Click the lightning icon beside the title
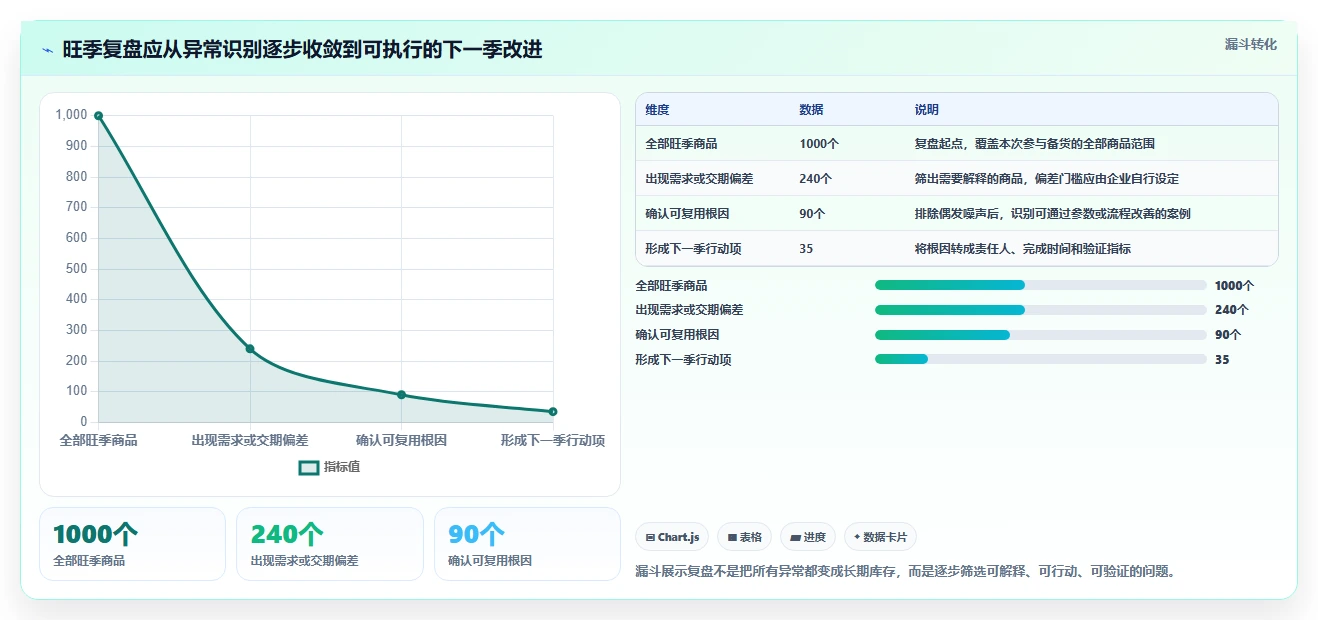Viewport: 1318px width, 620px height. tap(47, 50)
